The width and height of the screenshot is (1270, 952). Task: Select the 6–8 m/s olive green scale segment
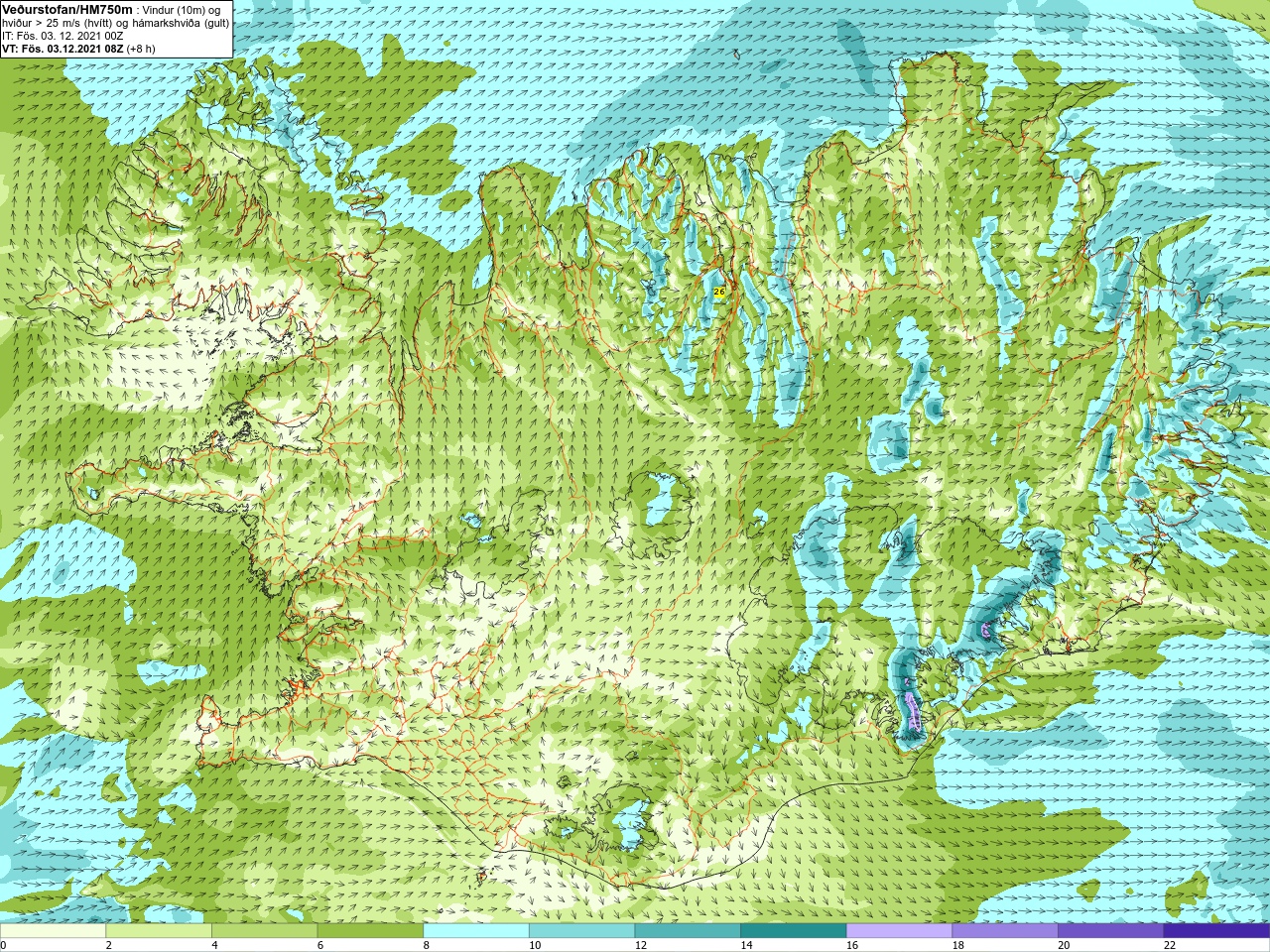click(370, 931)
